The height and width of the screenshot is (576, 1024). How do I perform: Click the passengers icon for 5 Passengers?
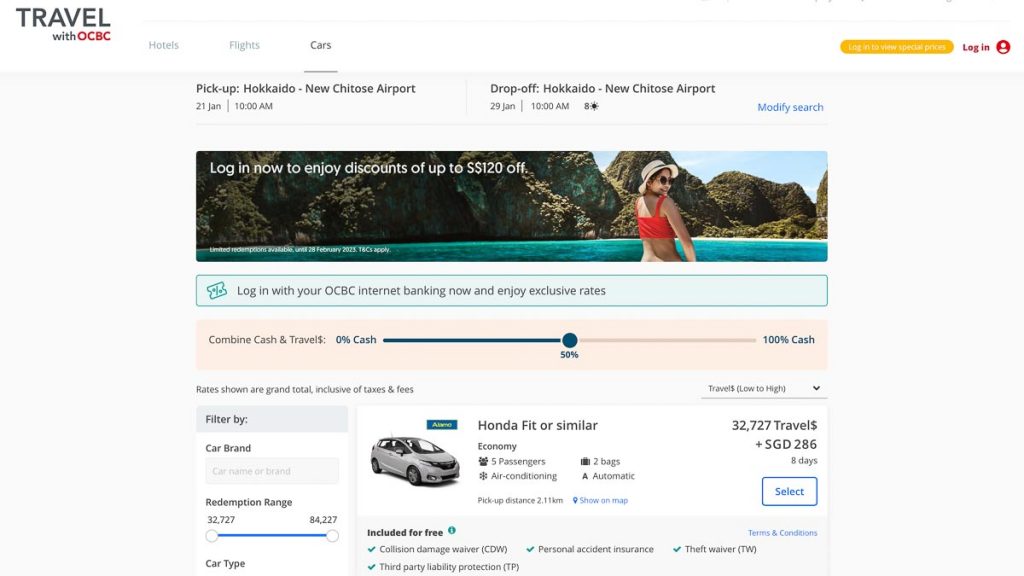(483, 461)
